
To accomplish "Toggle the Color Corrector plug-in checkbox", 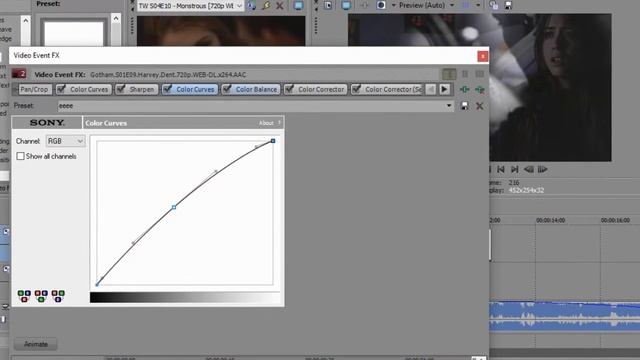I will [289, 89].
